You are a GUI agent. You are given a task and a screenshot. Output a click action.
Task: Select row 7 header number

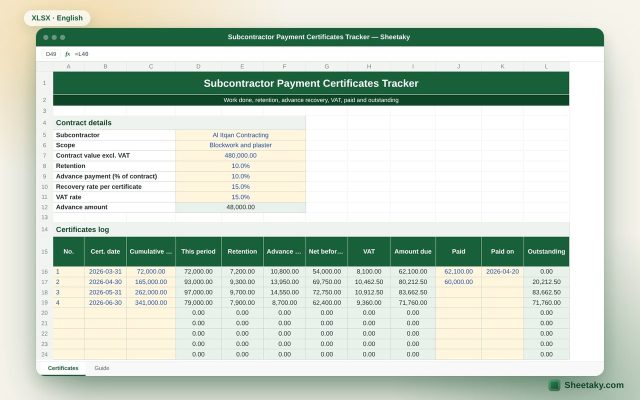44,156
